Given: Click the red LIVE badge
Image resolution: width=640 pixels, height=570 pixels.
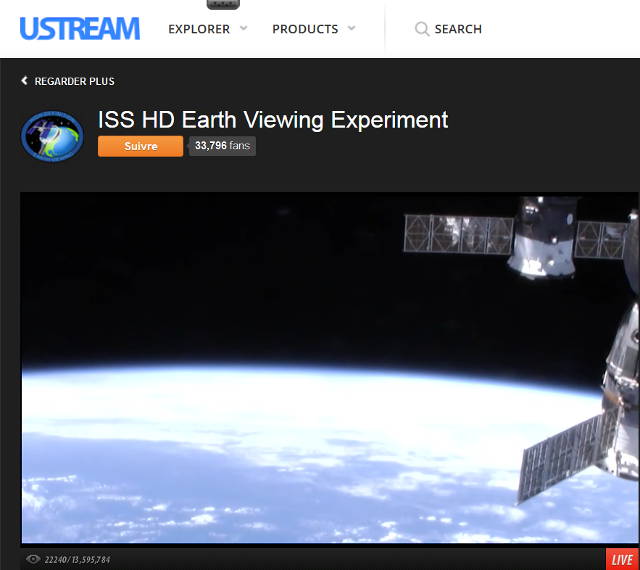Looking at the screenshot, I should pyautogui.click(x=622, y=559).
